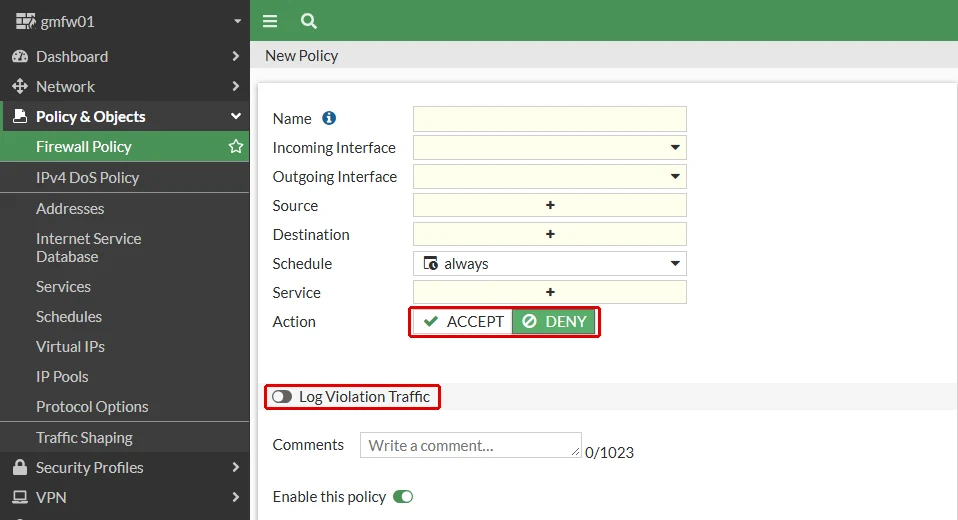
Task: Click the 0/1023 character counter
Action: 609,452
